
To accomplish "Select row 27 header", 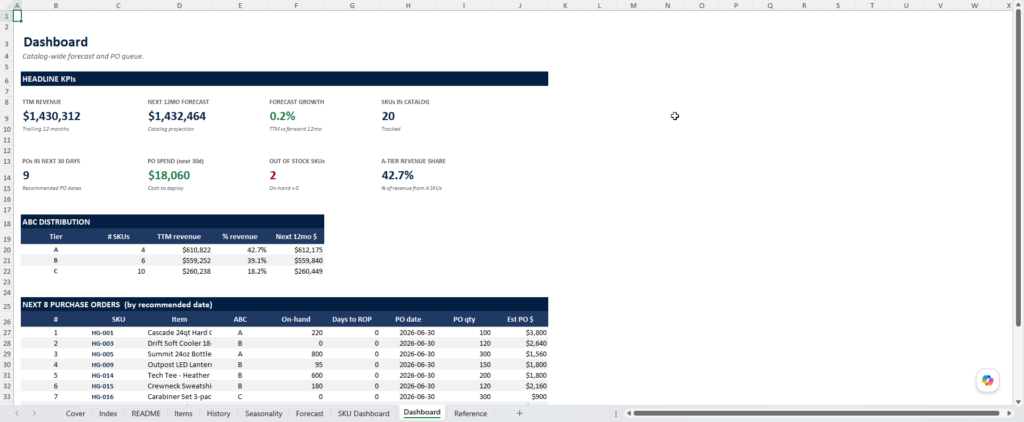I will [x=6, y=333].
